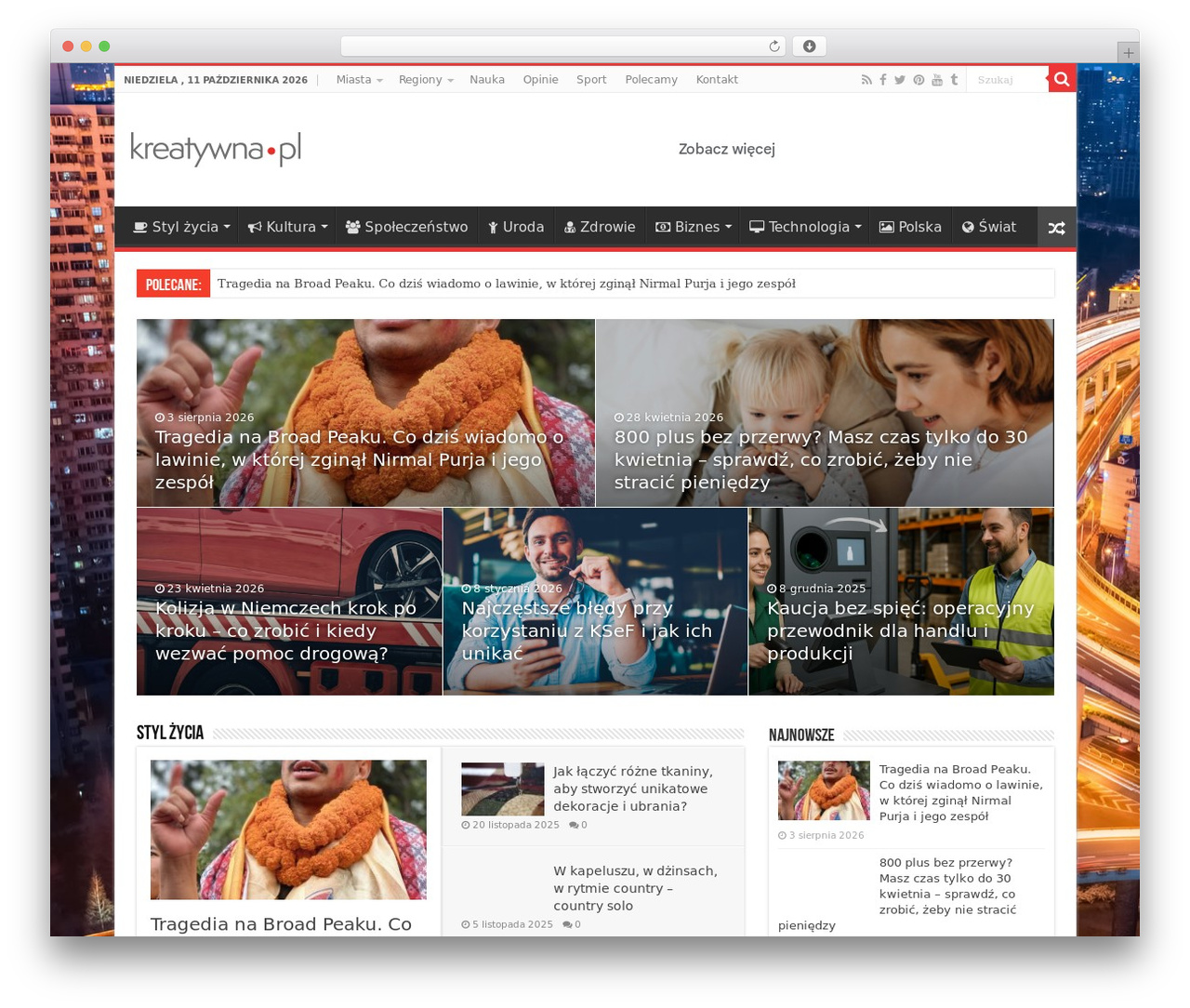Expand the Technologia menu
1190x1008 pixels.
click(805, 227)
